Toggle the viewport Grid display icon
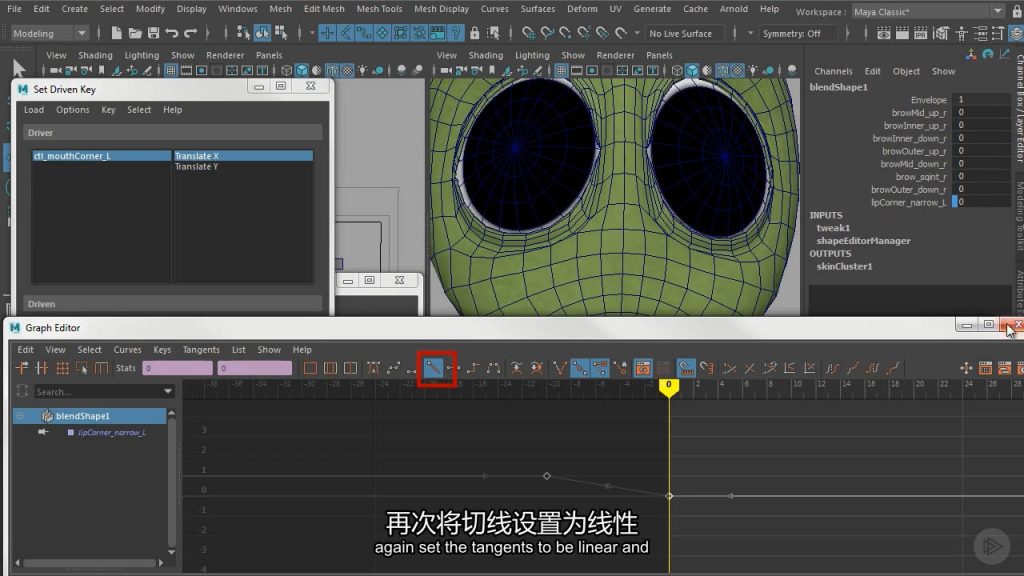The image size is (1024, 576). point(170,70)
